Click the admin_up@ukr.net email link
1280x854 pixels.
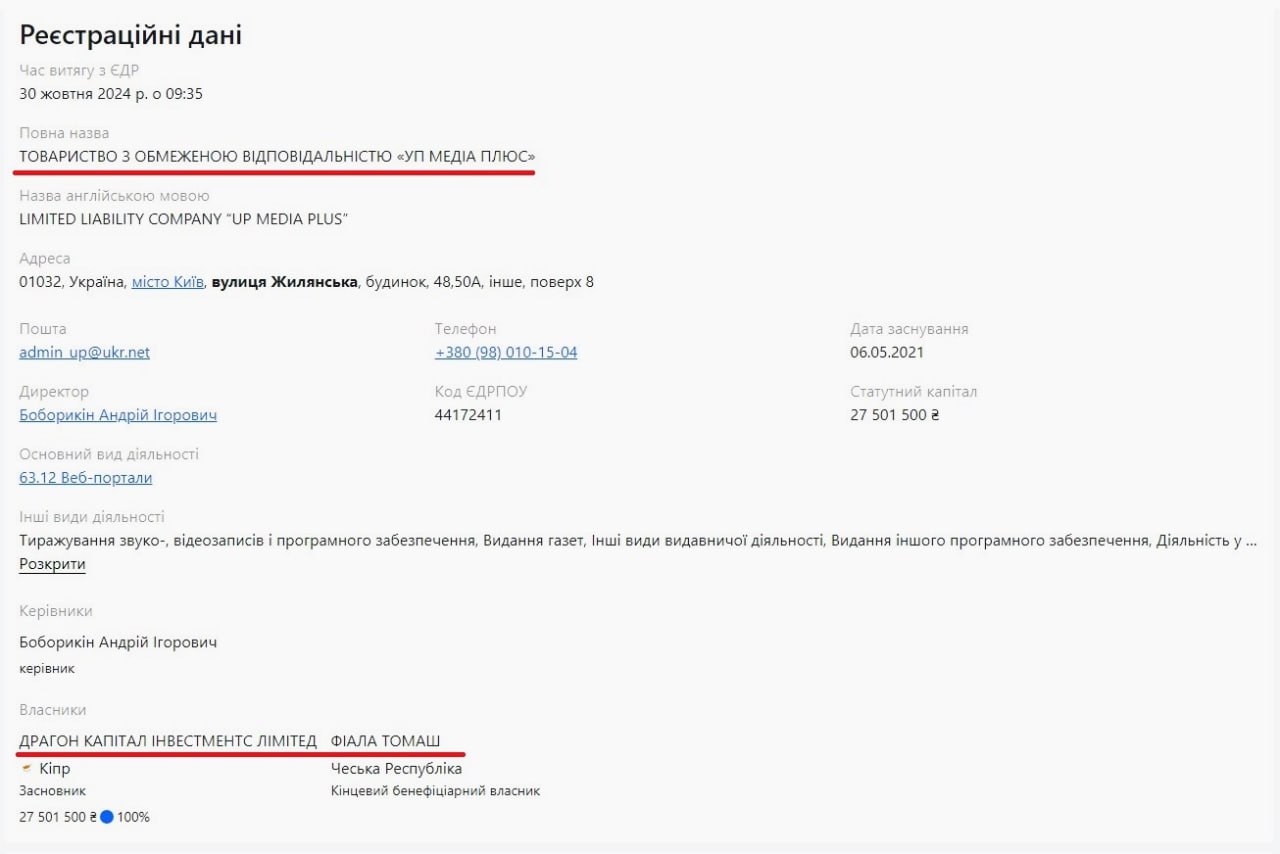point(85,353)
